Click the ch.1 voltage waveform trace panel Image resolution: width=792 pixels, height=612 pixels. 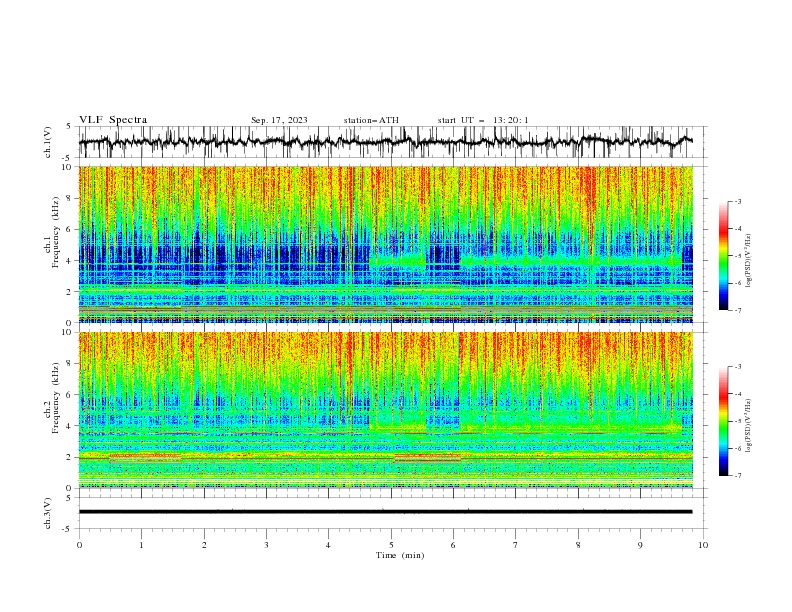[392, 142]
